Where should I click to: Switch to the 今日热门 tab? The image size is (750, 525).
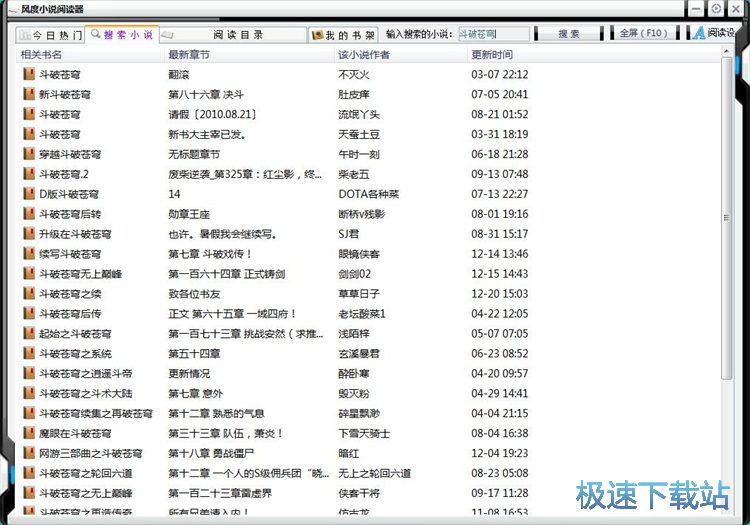50,34
